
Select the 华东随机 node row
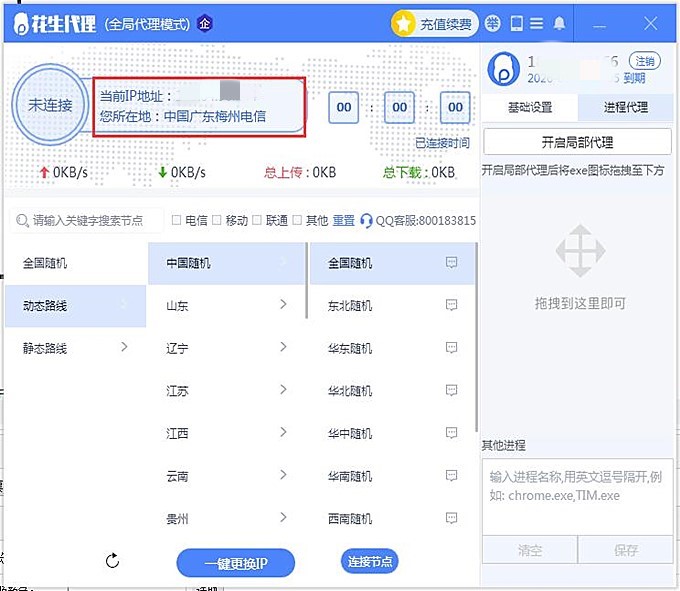click(x=392, y=348)
